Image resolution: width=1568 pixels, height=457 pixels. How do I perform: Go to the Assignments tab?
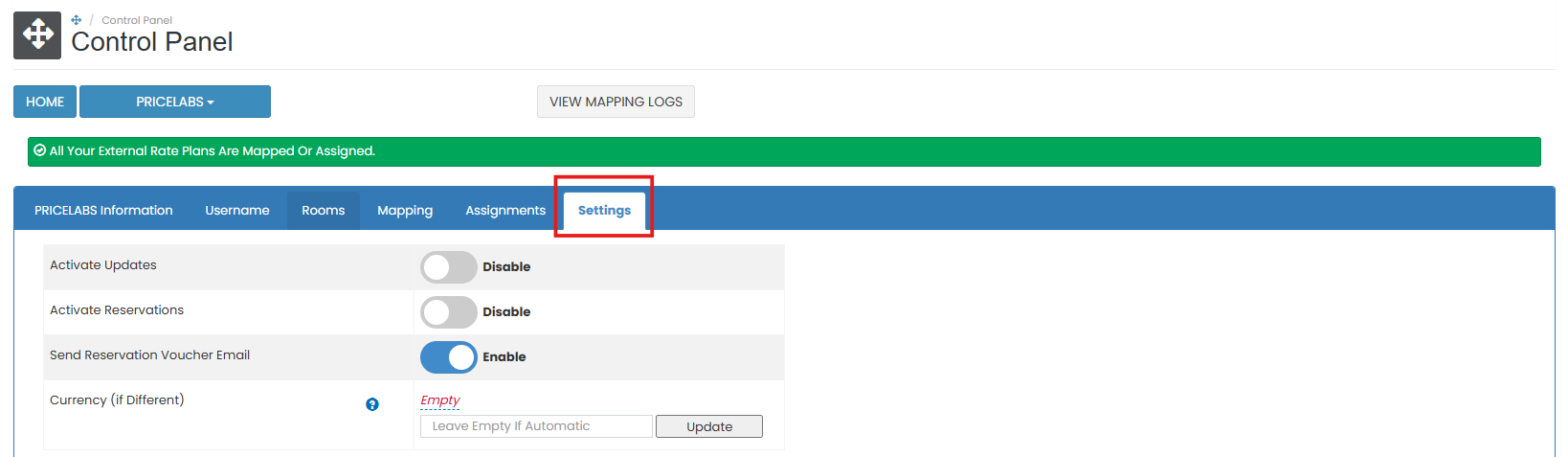click(x=505, y=210)
